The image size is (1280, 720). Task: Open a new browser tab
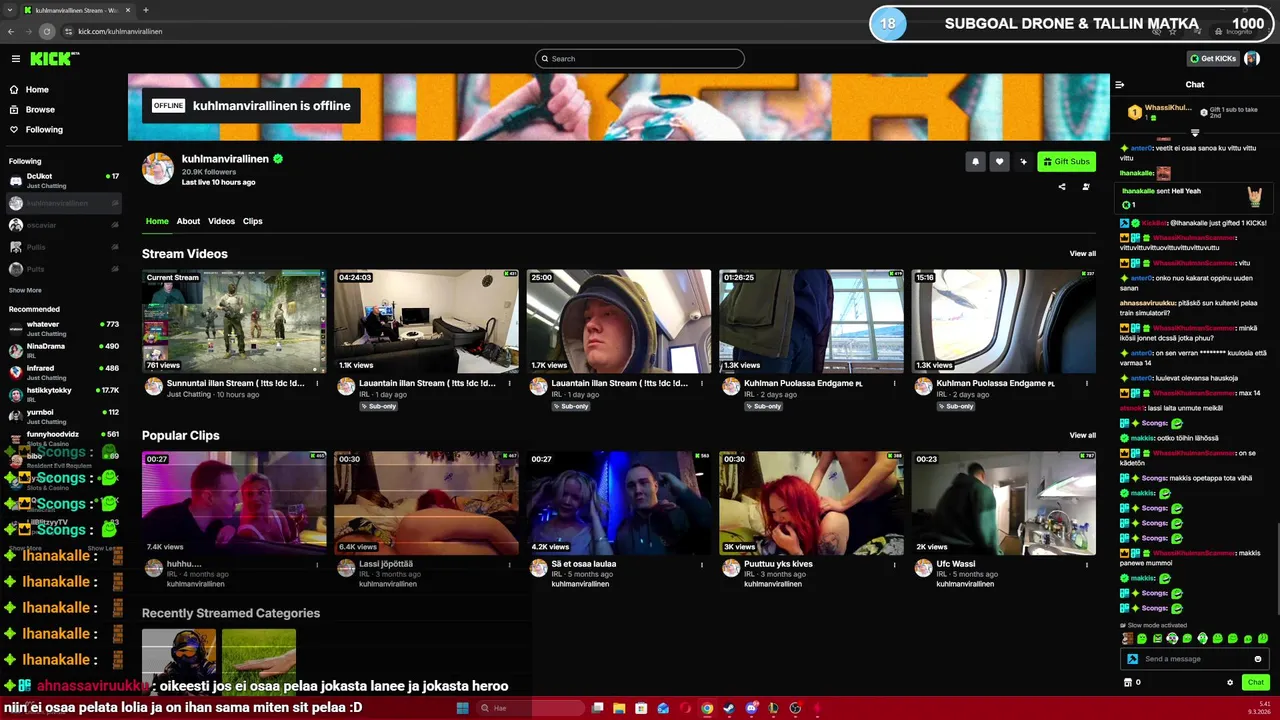pos(146,10)
